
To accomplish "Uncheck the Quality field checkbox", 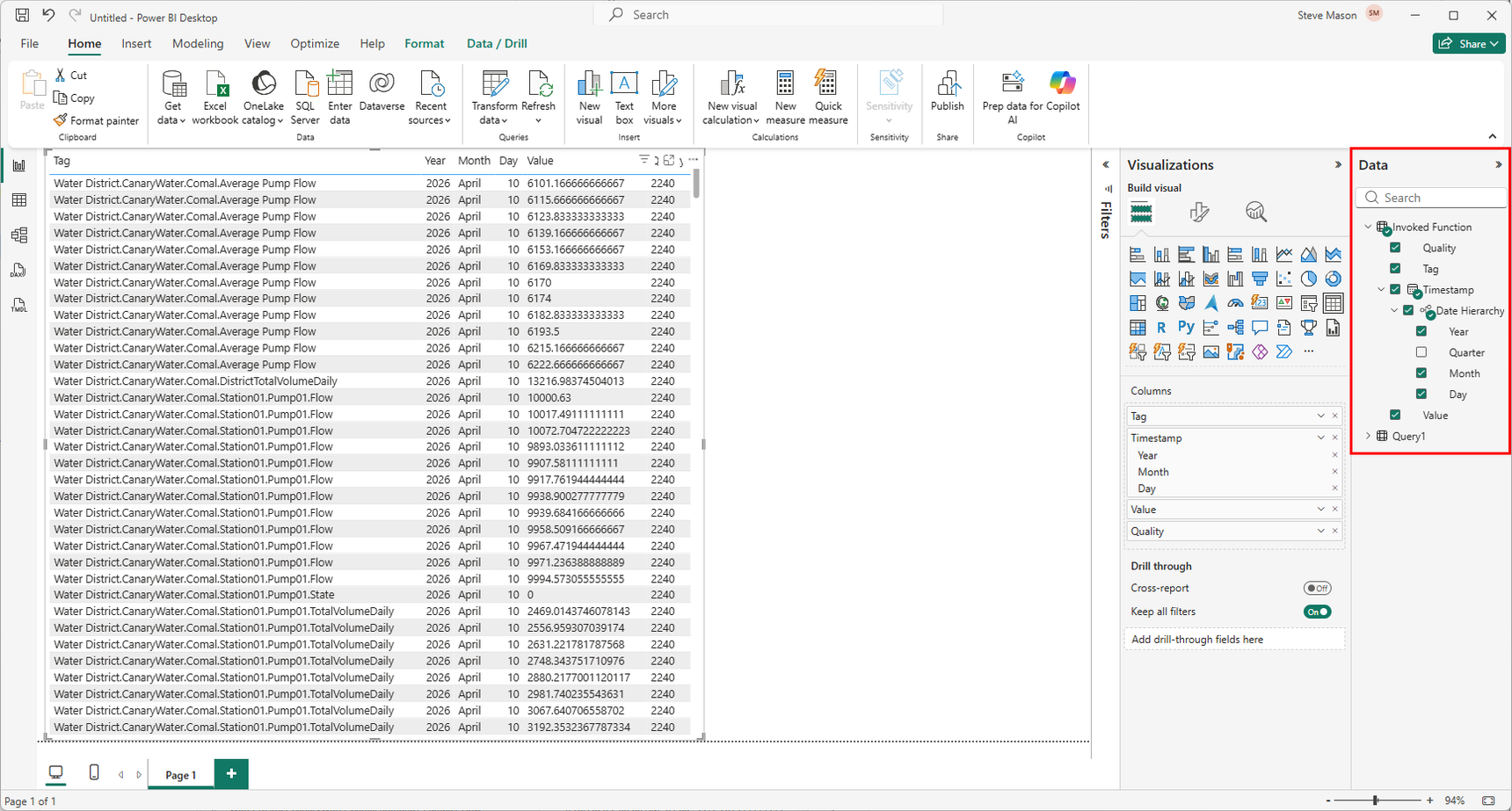I will 1395,248.
